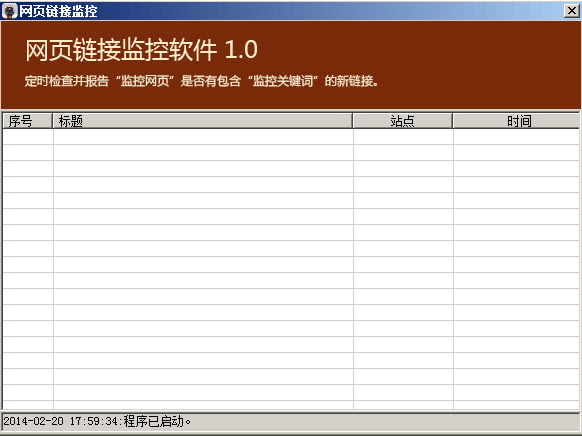Click the 网页链接监控软件 1.0 banner title
Screen dimensions: 582x436
click(141, 50)
